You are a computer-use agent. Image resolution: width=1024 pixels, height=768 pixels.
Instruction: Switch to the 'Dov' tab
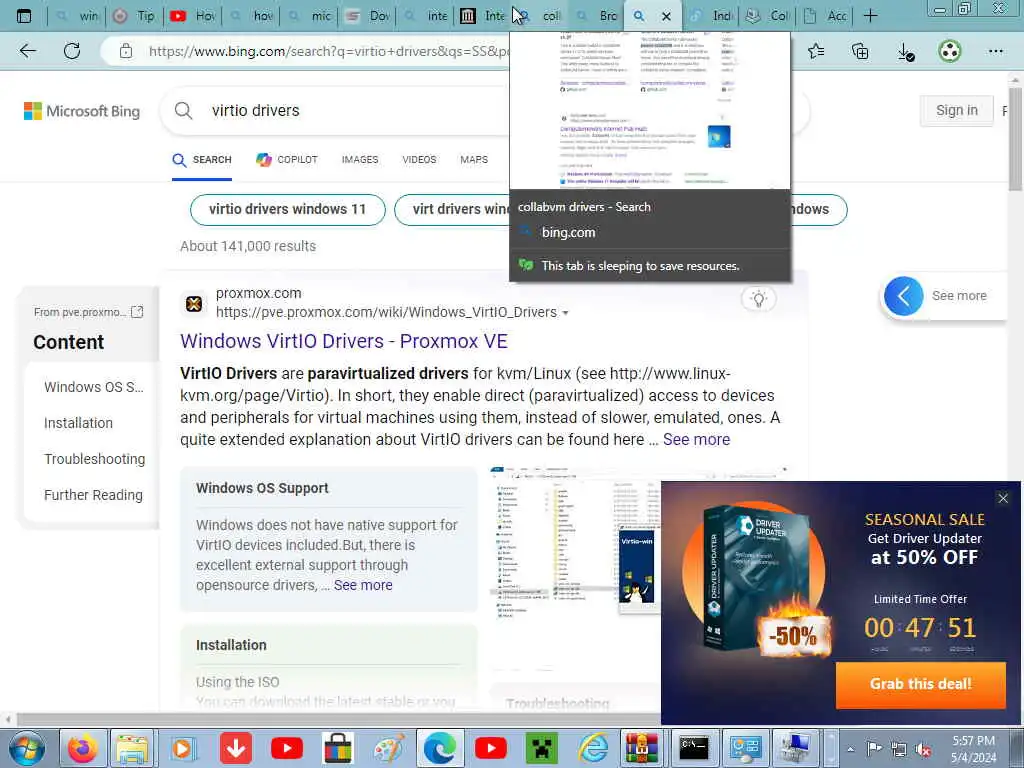(x=368, y=16)
